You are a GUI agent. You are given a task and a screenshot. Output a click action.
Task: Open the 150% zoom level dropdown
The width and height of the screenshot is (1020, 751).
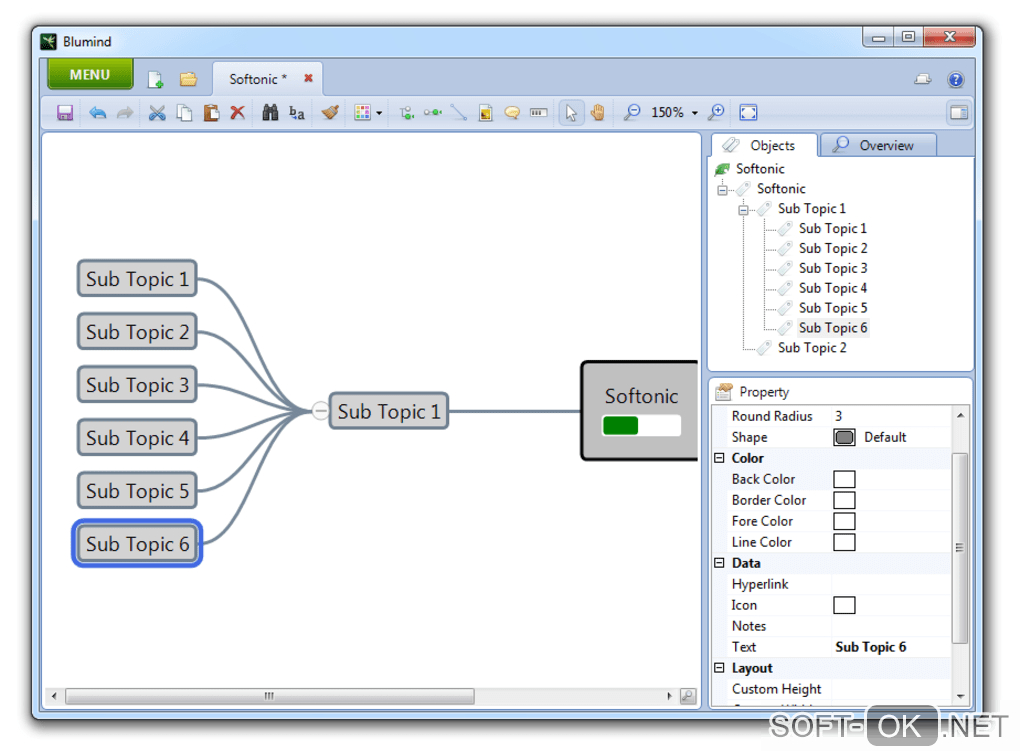[x=675, y=113]
